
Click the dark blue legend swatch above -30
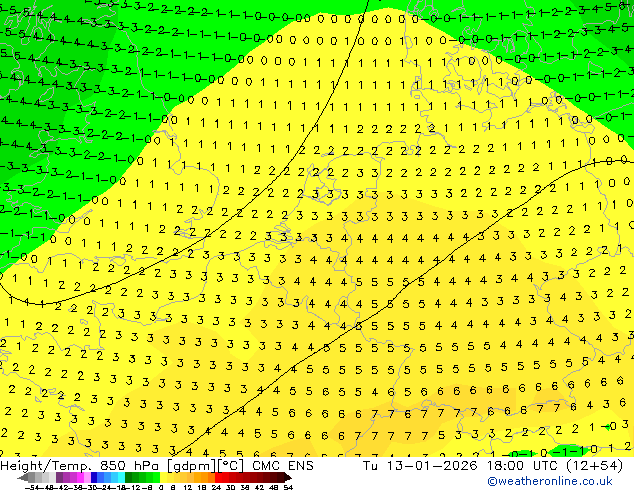pos(94,477)
